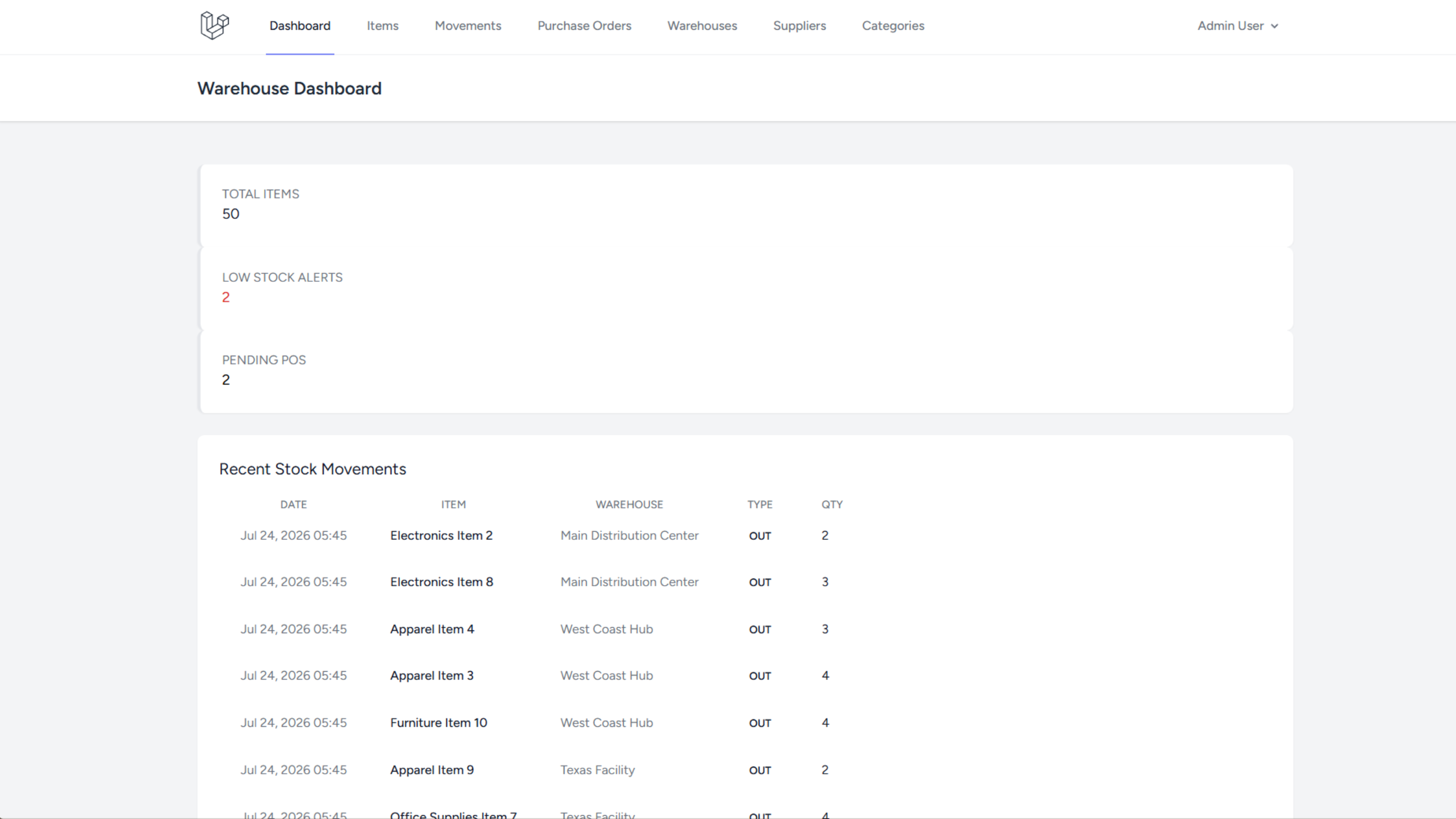Select Electronics Item 8 row name
1456x819 pixels.
tap(441, 582)
